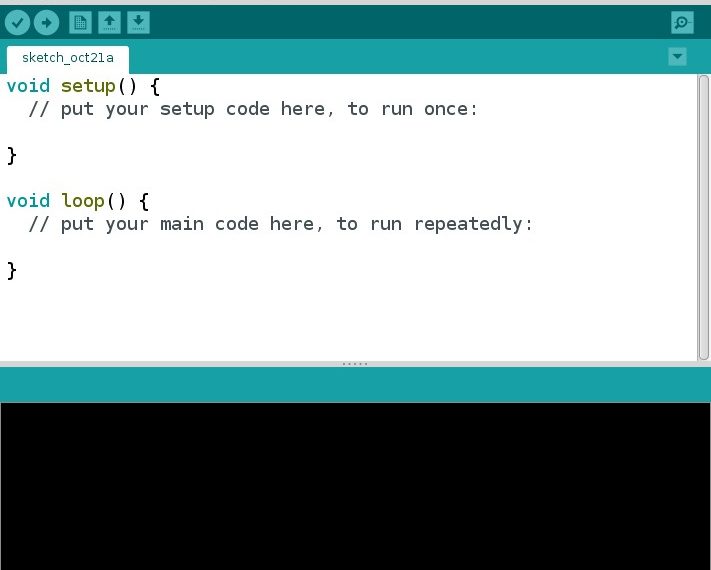Click the 'void' keyword before setup

28,86
